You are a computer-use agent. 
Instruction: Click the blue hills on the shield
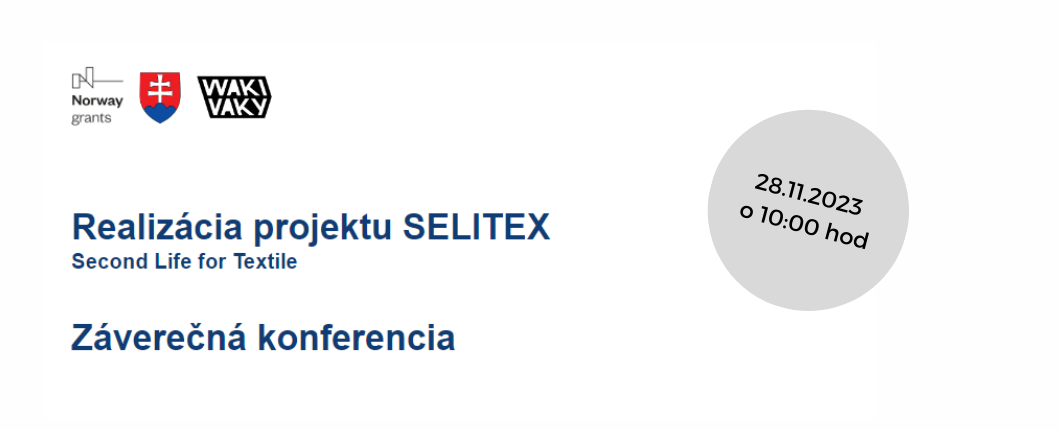160,112
